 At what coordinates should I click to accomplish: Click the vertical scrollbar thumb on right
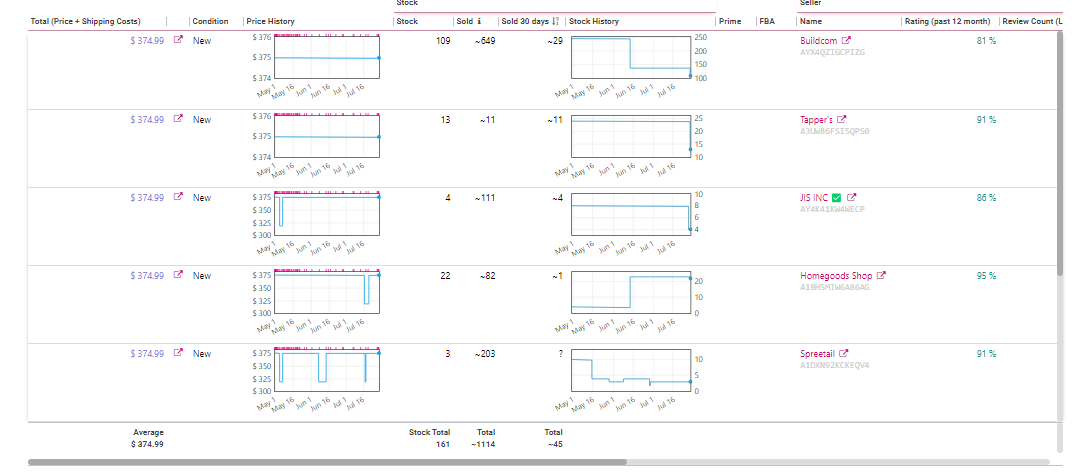[1060, 153]
